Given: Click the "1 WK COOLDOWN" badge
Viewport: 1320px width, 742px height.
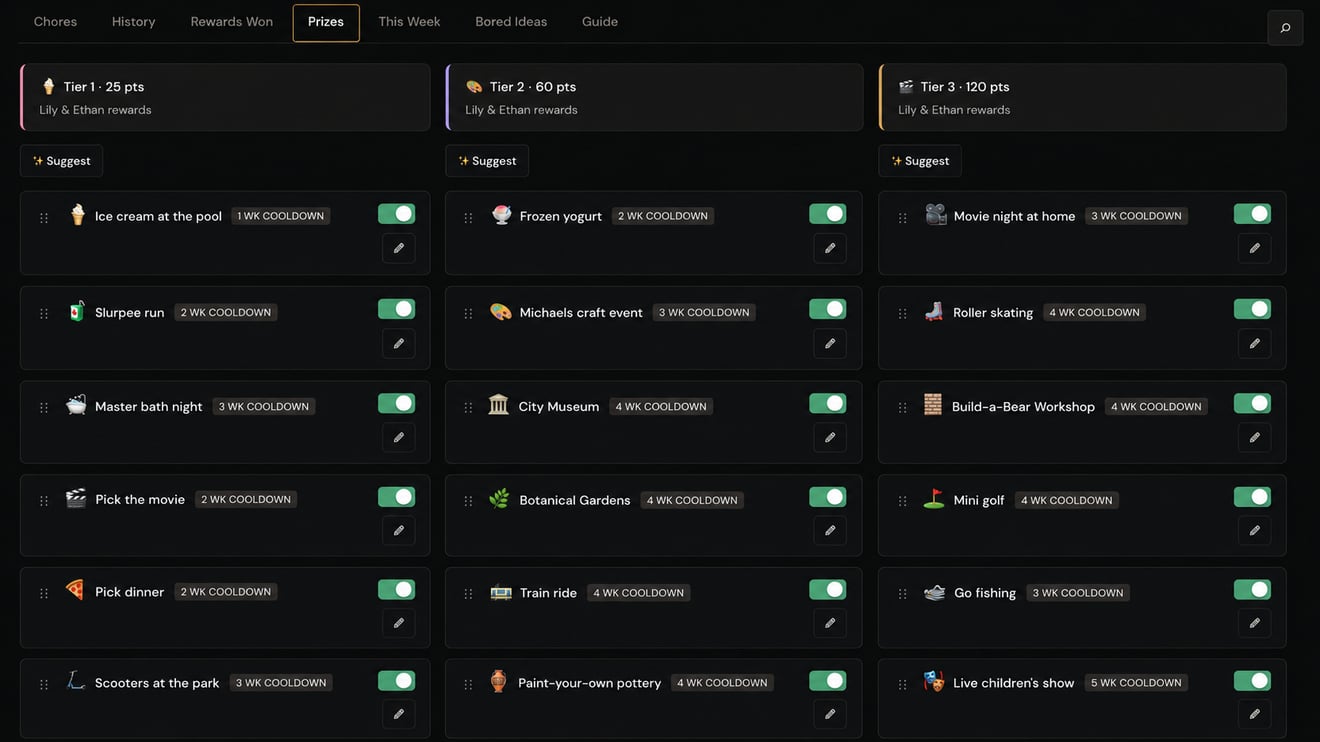Looking at the screenshot, I should pos(281,216).
